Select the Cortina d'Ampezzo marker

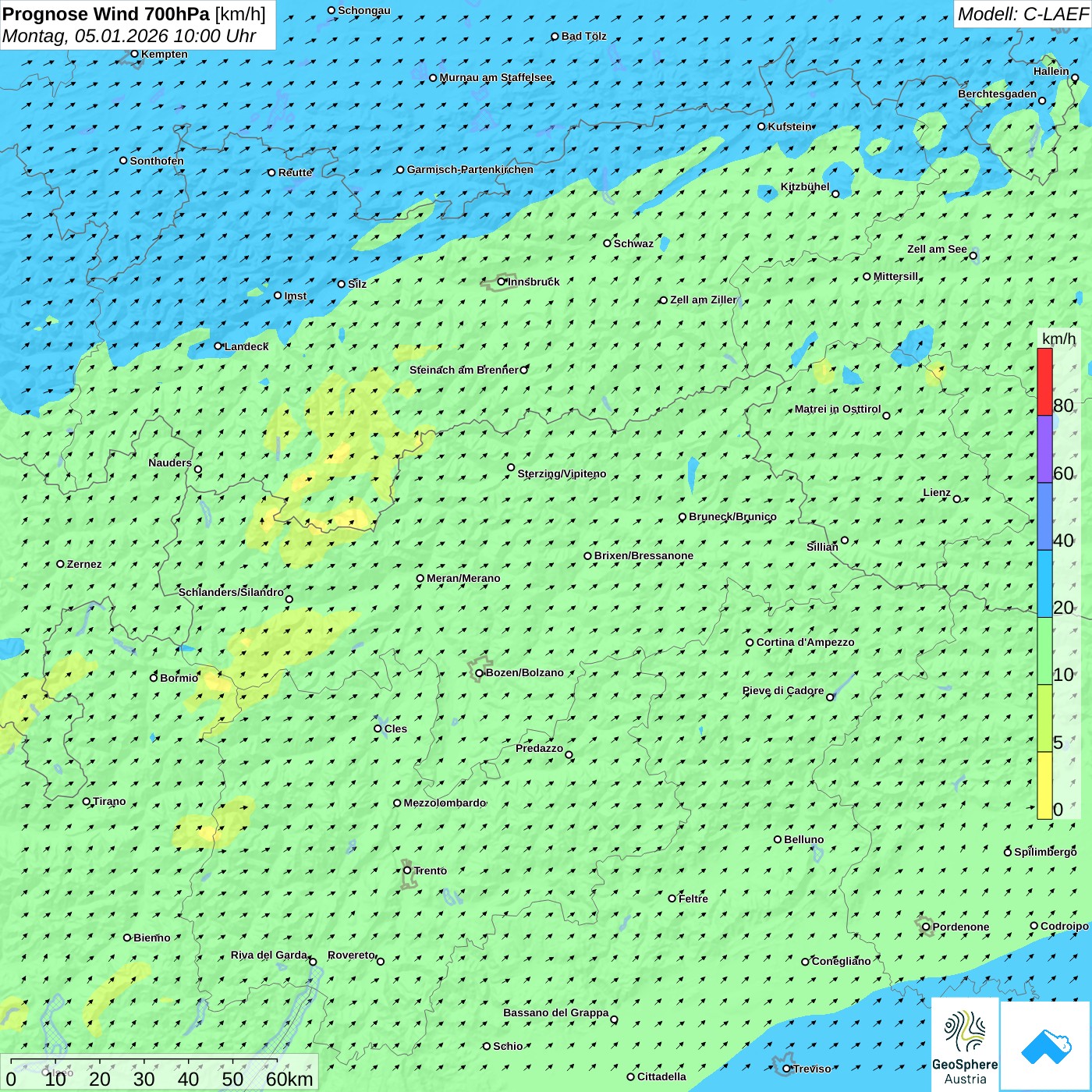(750, 643)
